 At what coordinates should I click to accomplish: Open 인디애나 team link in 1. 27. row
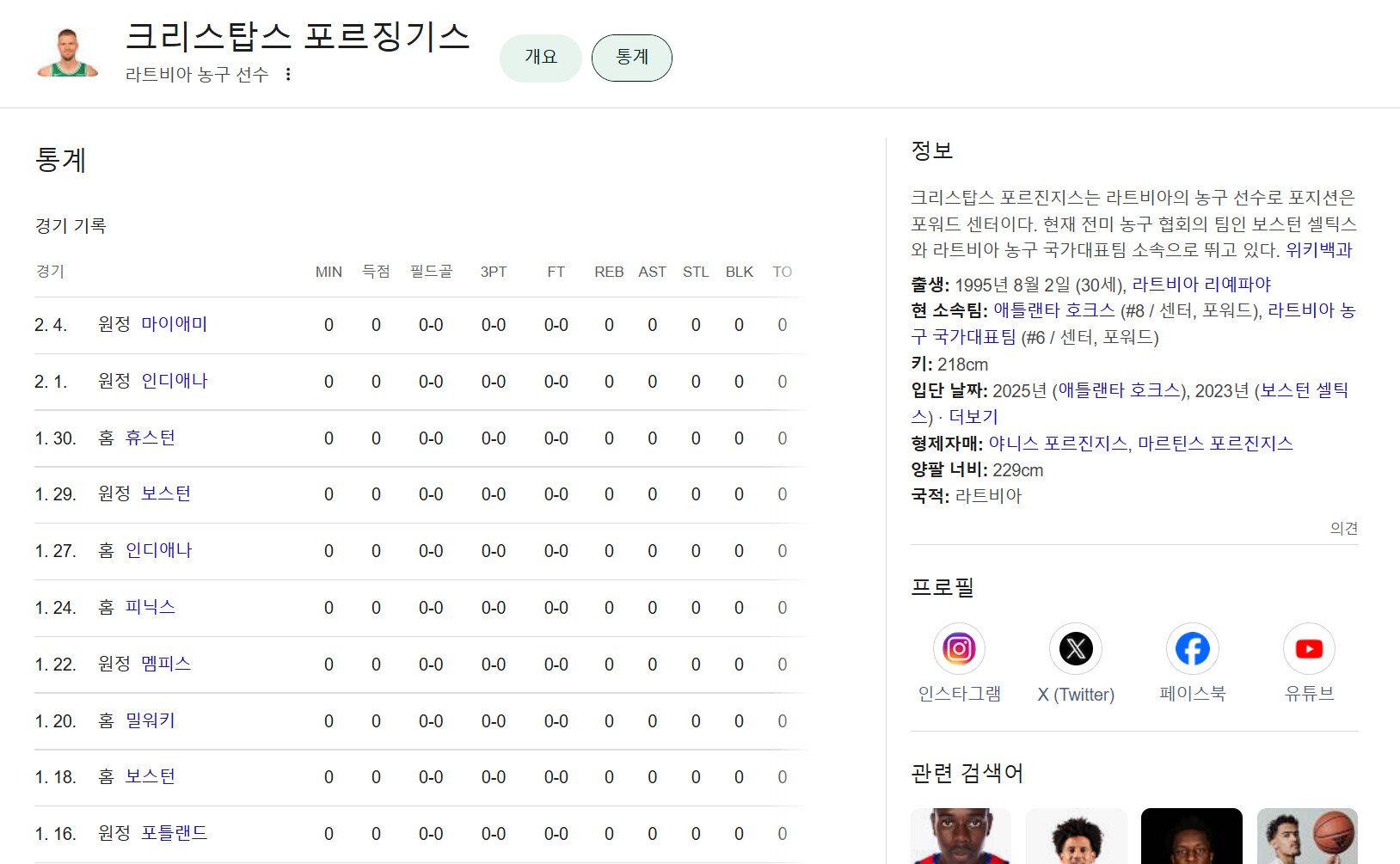[x=159, y=550]
